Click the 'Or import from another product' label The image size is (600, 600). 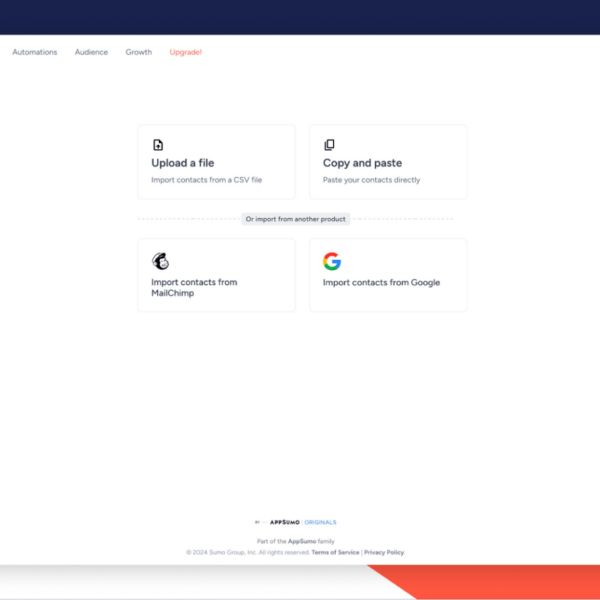[295, 219]
